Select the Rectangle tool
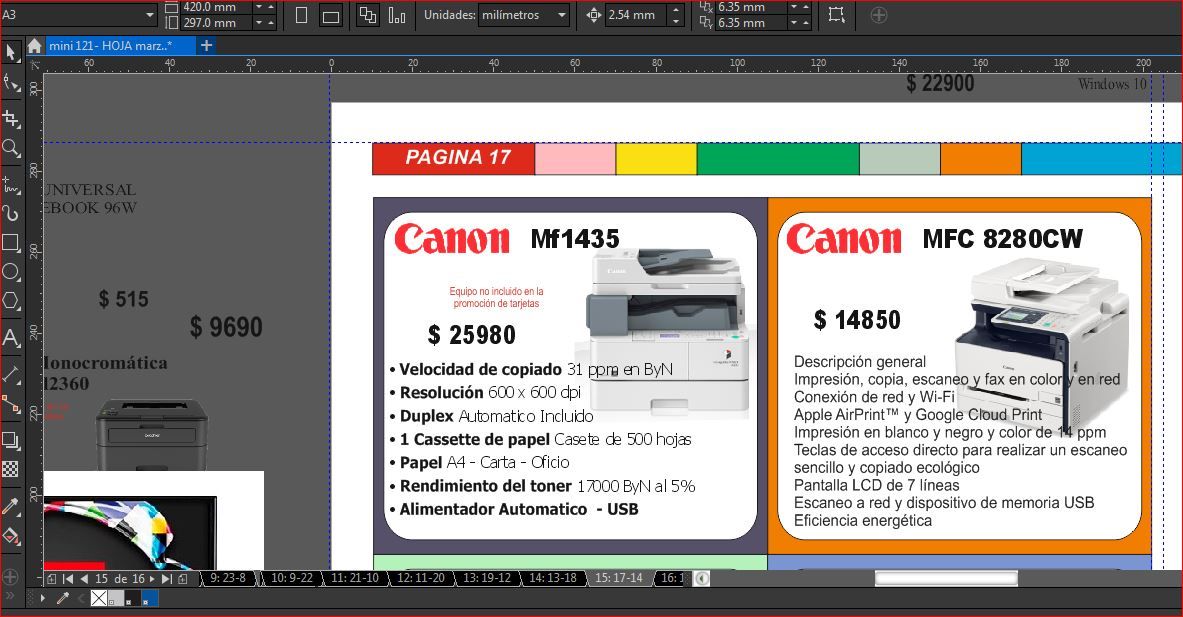The image size is (1183, 617). [11, 242]
